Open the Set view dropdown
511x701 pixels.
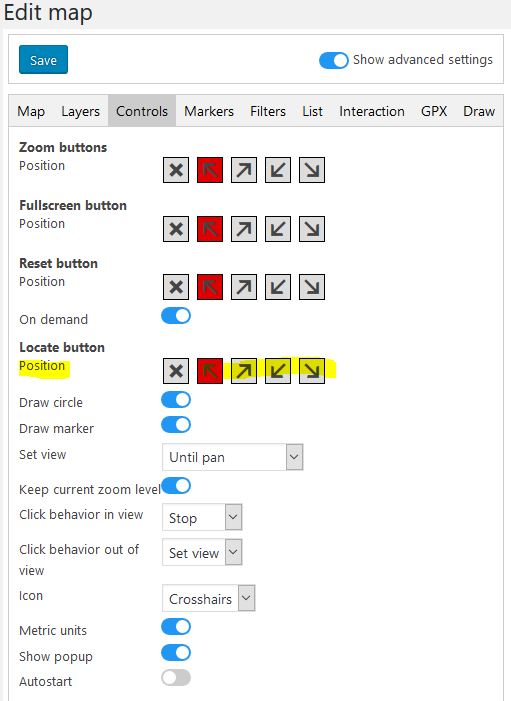pos(232,457)
